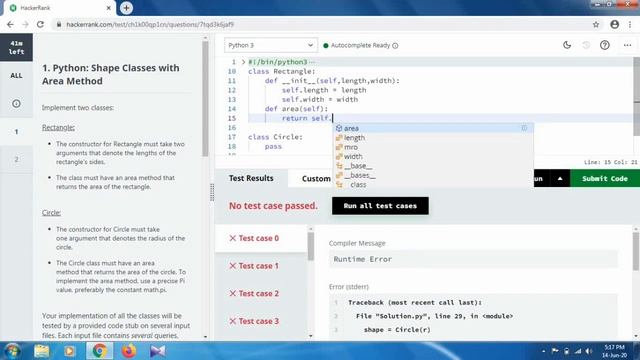This screenshot has height=360, width=640.
Task: Click the problem description scrollbar
Action: pyautogui.click(x=205, y=98)
